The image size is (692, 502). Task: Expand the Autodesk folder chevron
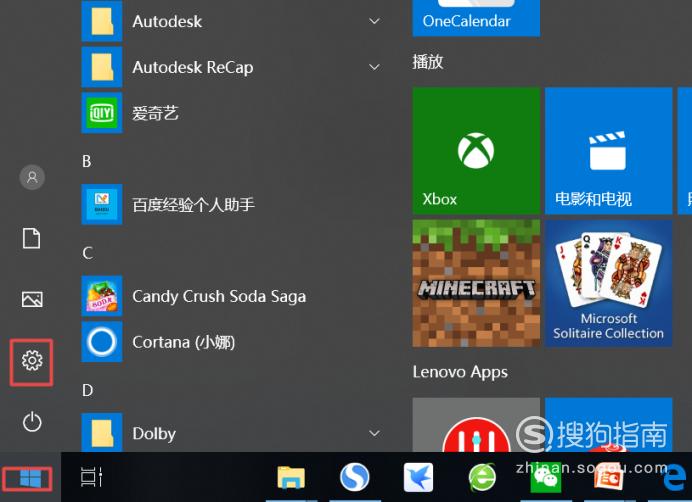(x=374, y=21)
